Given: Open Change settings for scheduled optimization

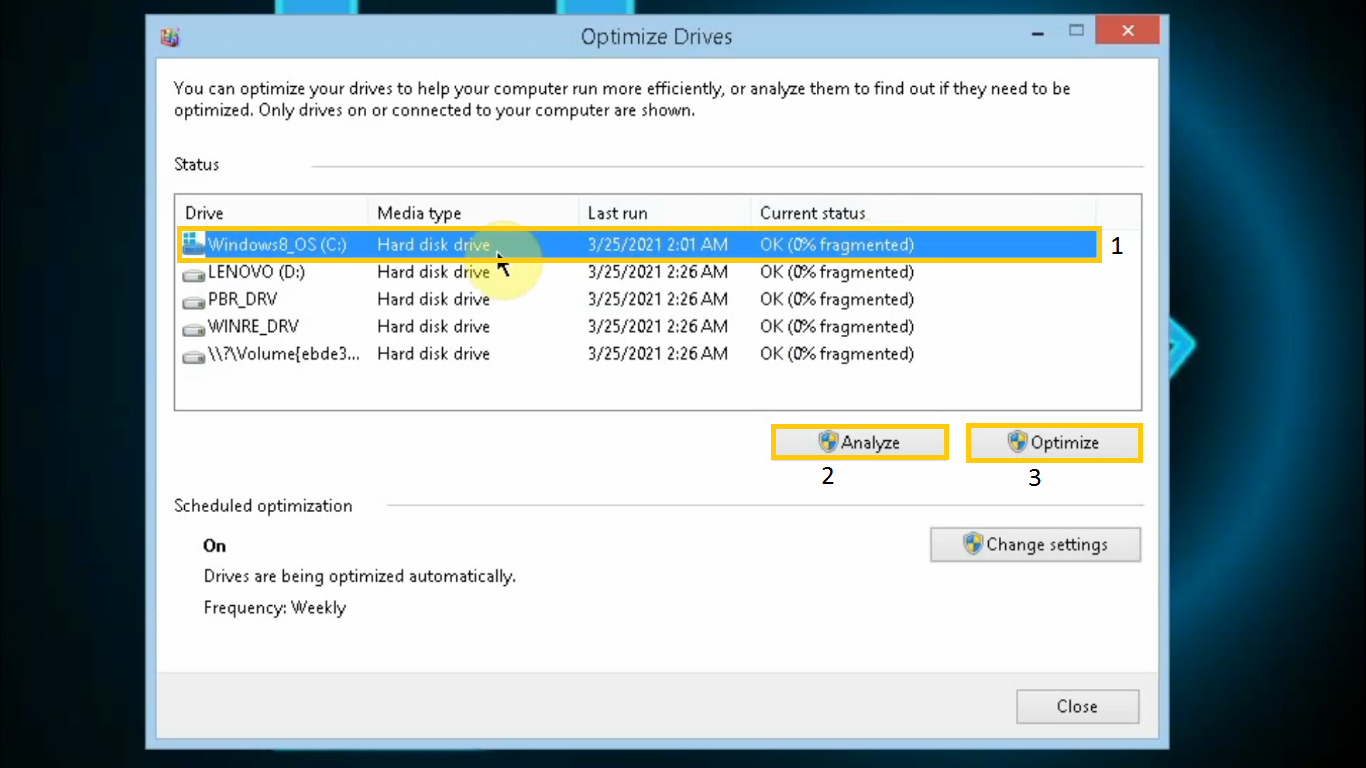Looking at the screenshot, I should point(1035,544).
